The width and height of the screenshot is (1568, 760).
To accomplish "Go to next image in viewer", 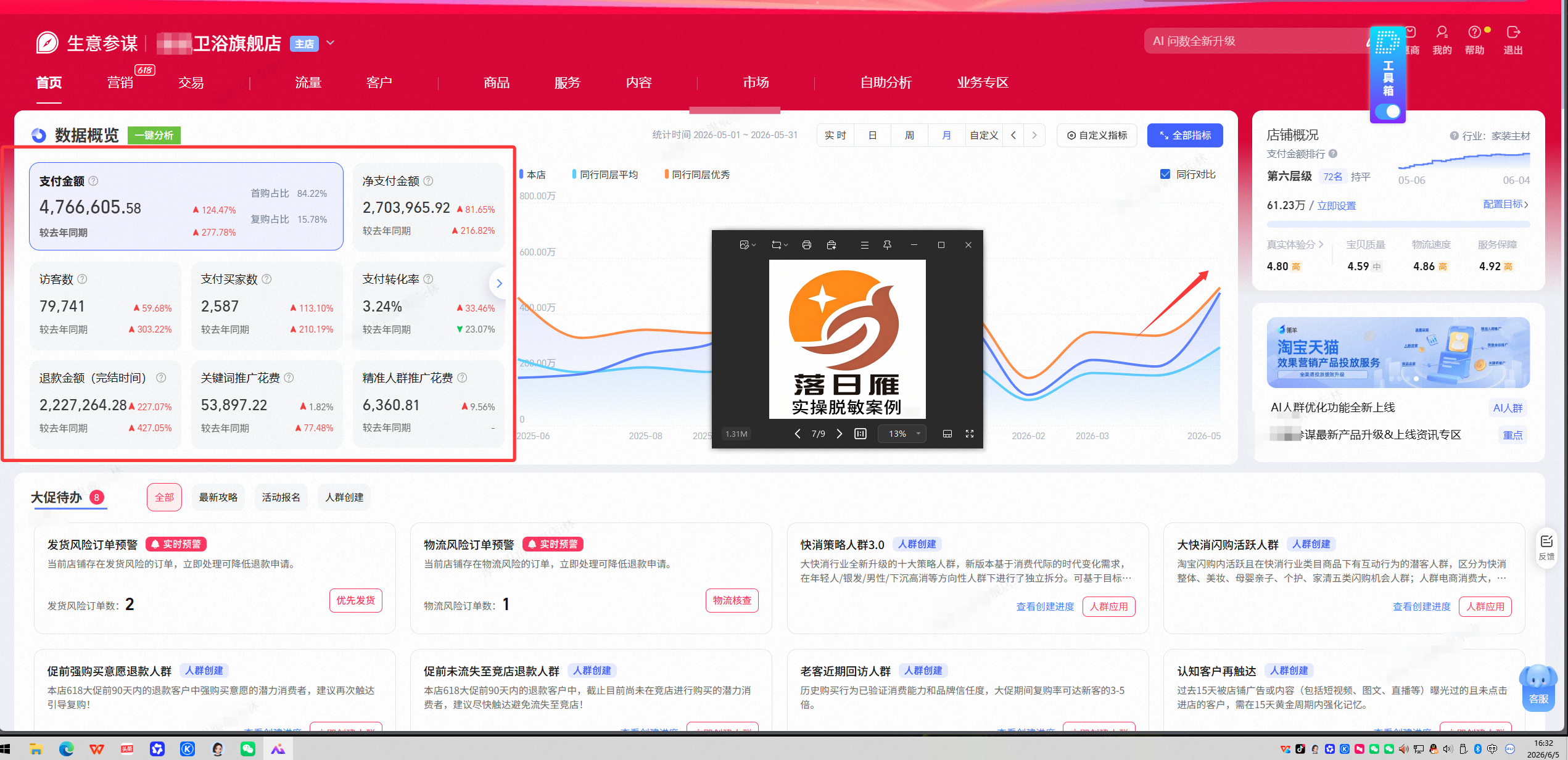I will (840, 434).
